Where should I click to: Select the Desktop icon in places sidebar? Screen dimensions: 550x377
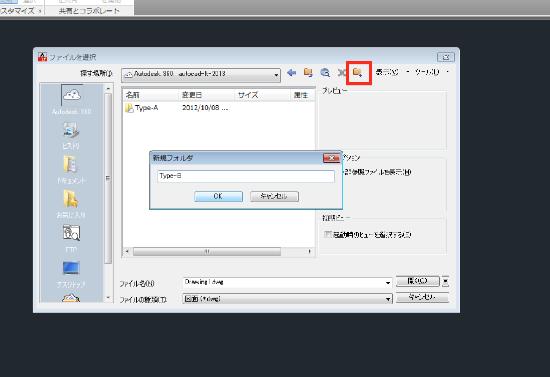[71, 268]
